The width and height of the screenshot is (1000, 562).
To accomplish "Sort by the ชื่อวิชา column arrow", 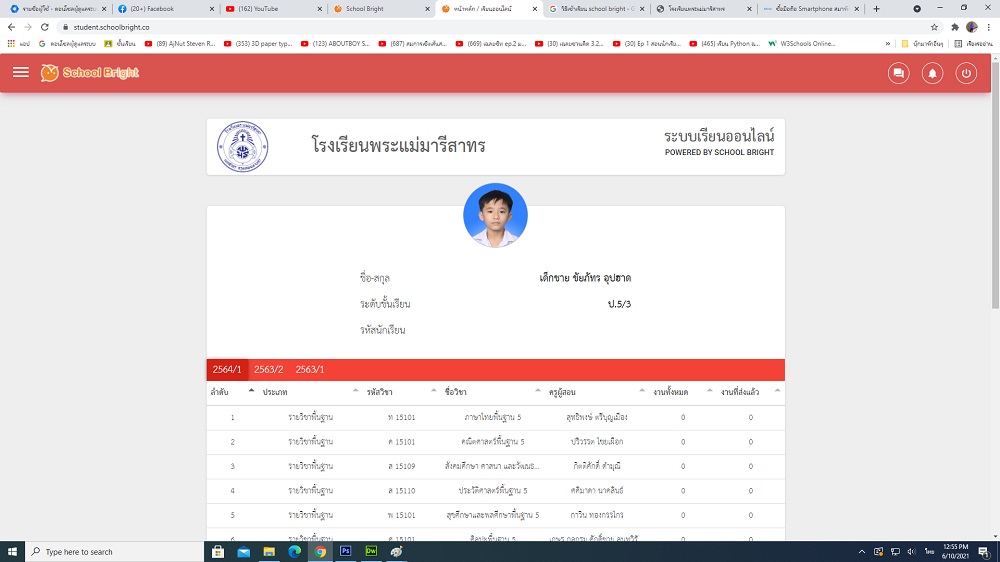I will pyautogui.click(x=538, y=390).
